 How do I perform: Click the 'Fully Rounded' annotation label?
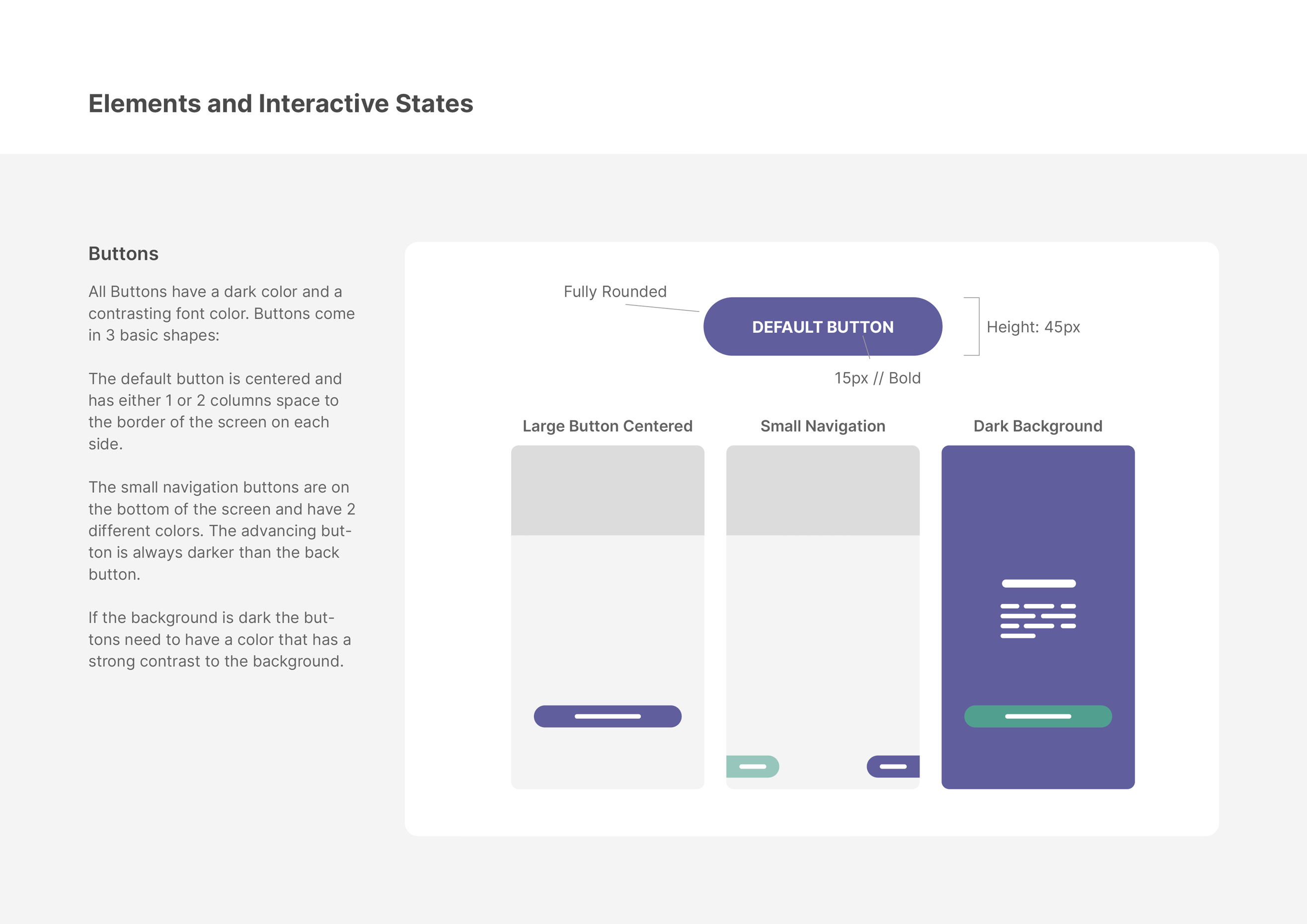point(615,292)
